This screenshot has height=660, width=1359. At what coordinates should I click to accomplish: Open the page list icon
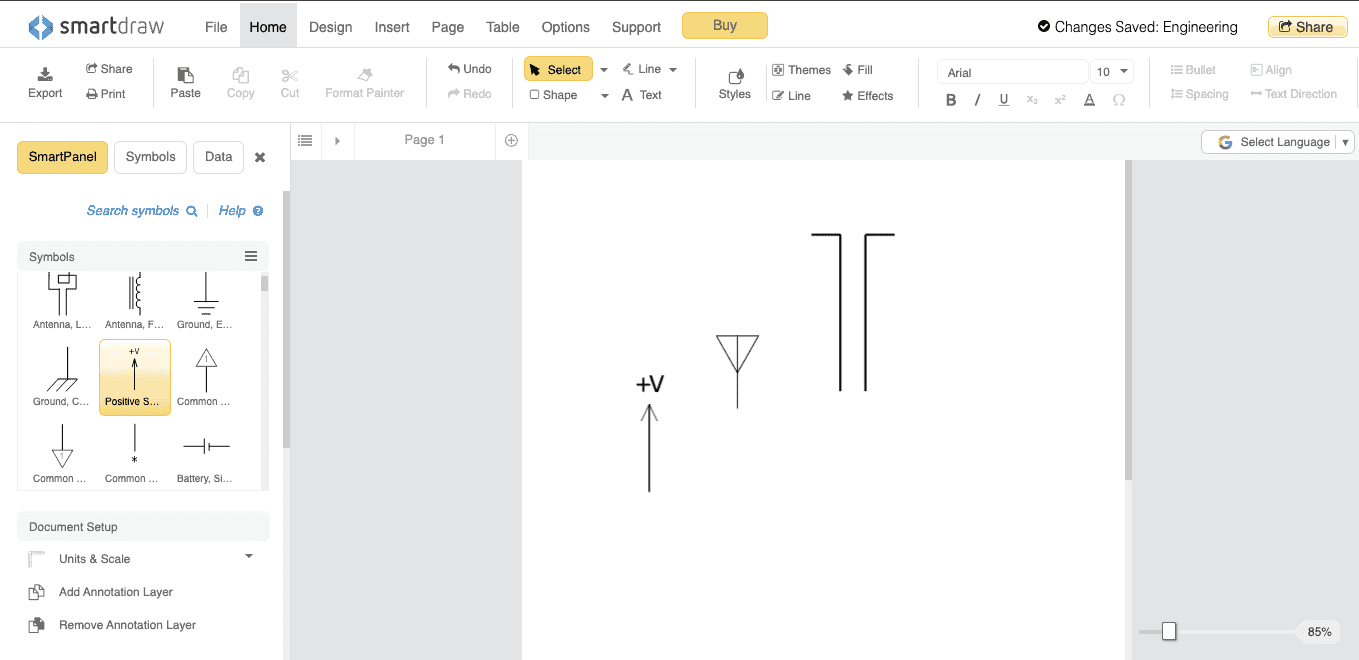point(305,141)
